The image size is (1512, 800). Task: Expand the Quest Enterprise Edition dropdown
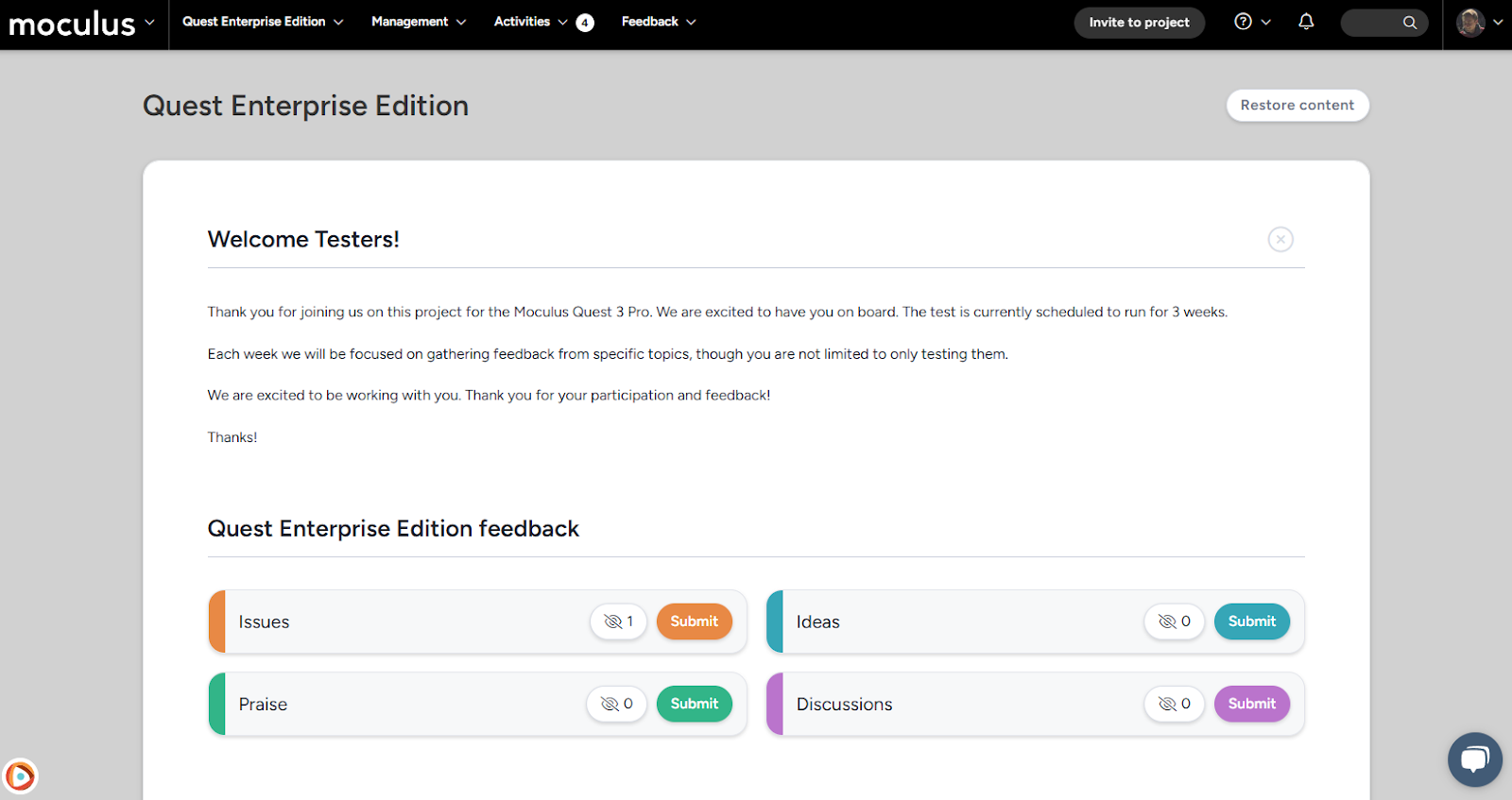pyautogui.click(x=263, y=22)
